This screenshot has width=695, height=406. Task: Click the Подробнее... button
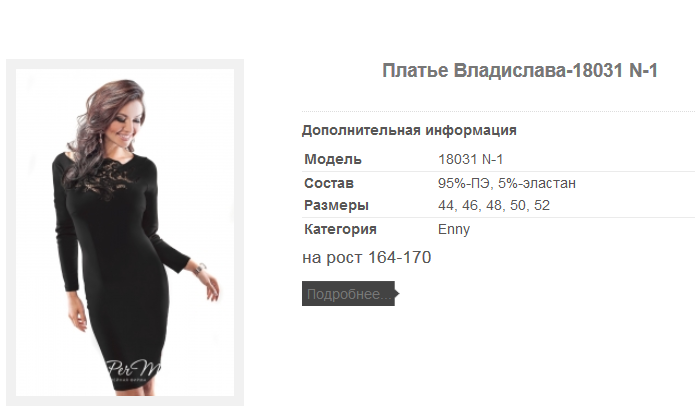point(348,293)
